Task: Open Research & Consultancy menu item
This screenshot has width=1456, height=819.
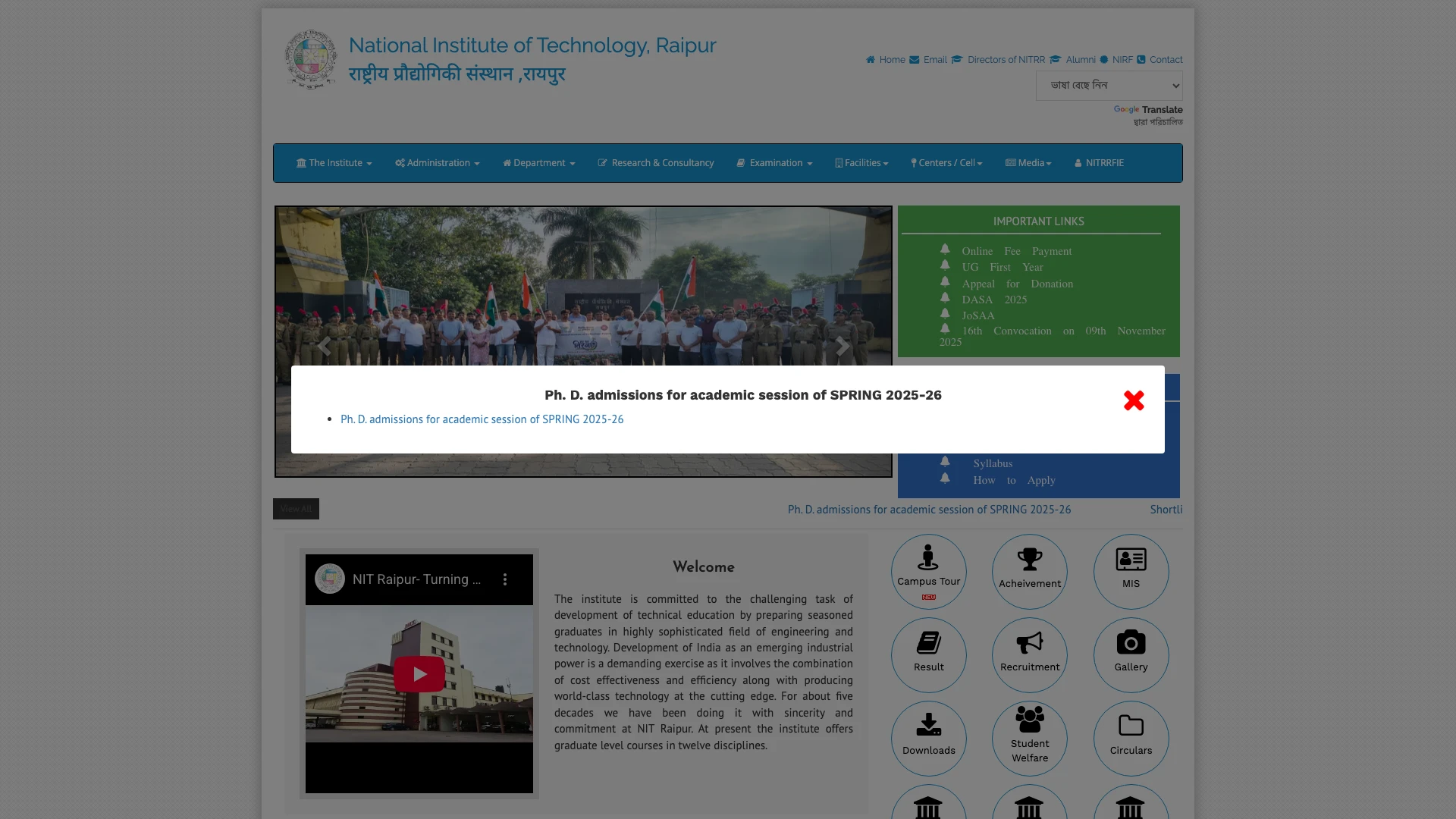Action: (x=655, y=163)
